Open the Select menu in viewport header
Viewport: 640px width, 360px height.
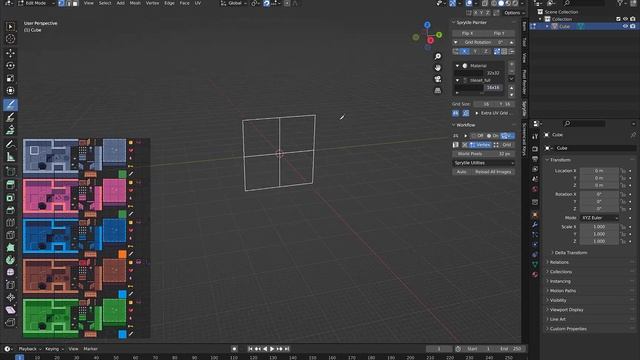click(x=105, y=3)
